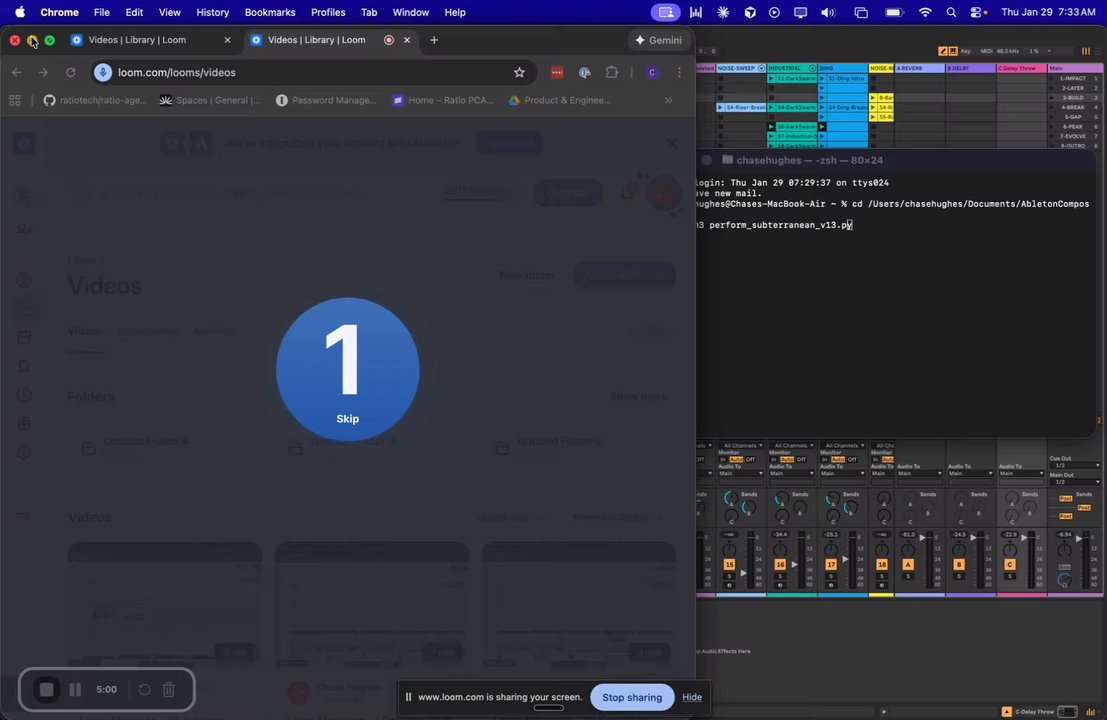
Task: Open the Gemini button in Chrome
Action: [658, 40]
